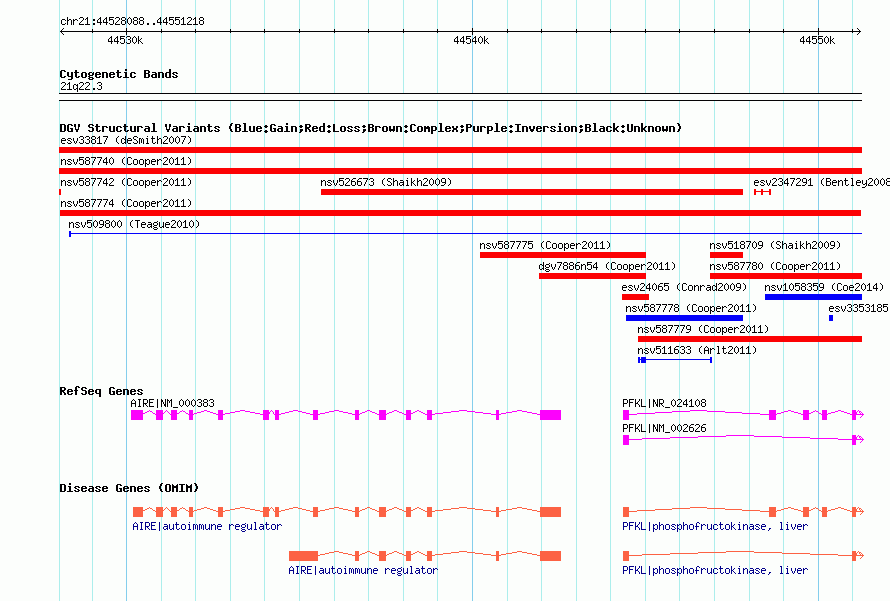The width and height of the screenshot is (890, 601).
Task: Click the left arrow of the ruler
Action: [62, 31]
